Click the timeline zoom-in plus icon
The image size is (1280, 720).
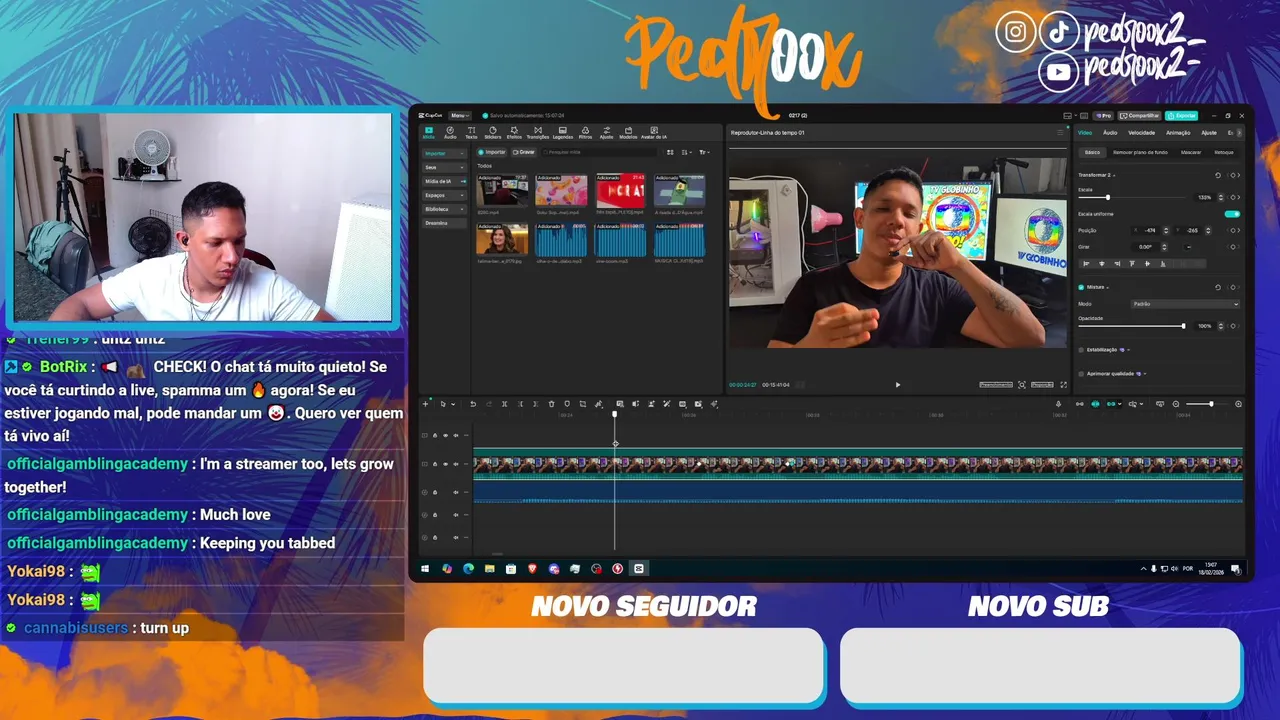[x=1238, y=404]
